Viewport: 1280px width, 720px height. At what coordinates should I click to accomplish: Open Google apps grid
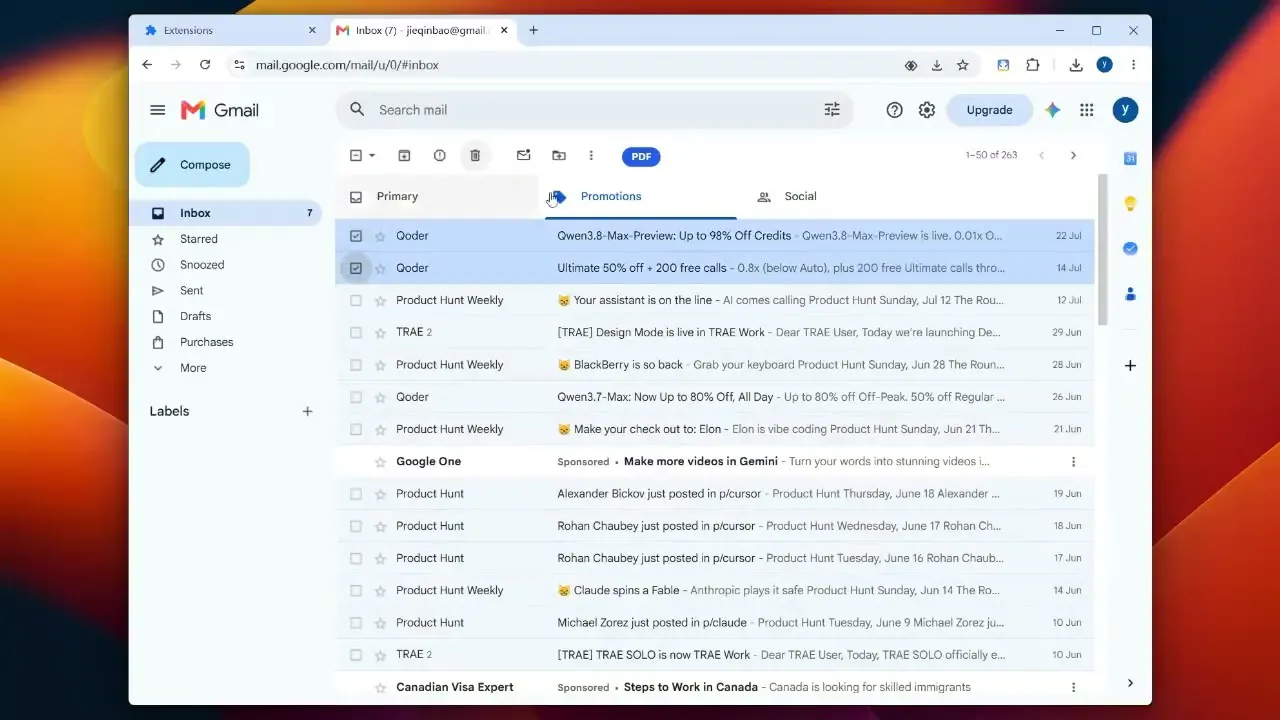click(x=1087, y=110)
